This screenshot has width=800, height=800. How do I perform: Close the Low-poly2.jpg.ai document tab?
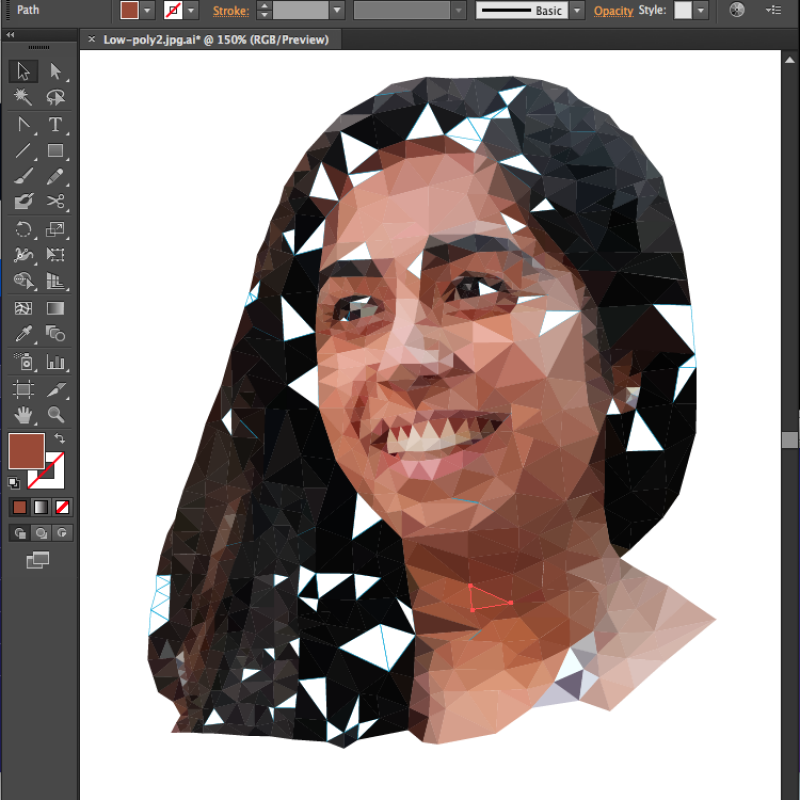tap(92, 39)
